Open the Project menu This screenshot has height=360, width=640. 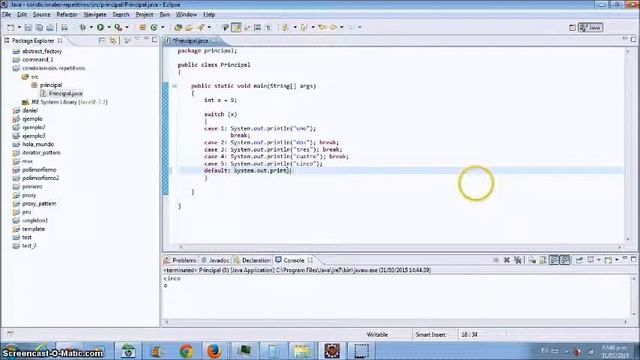point(144,15)
